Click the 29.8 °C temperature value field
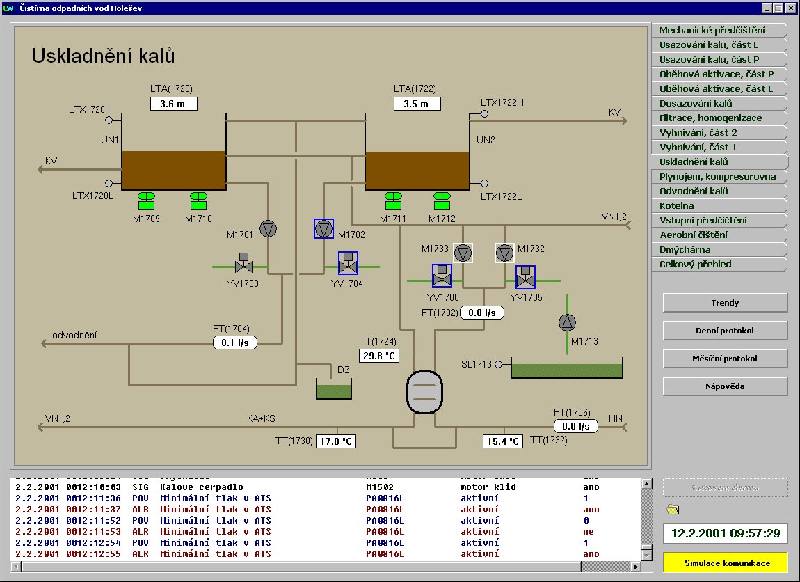Screen dimensions: 800x582 (351, 355)
